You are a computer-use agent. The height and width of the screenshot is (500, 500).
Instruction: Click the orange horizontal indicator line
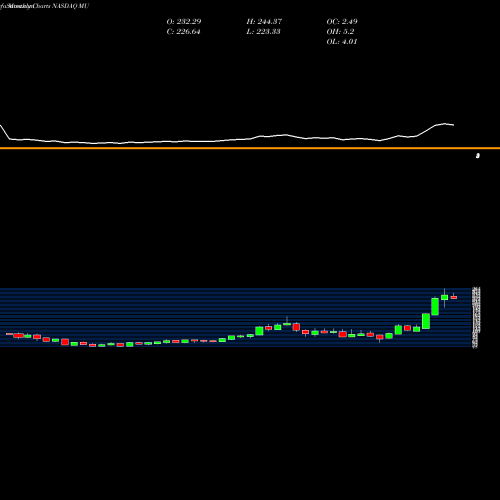pos(250,148)
